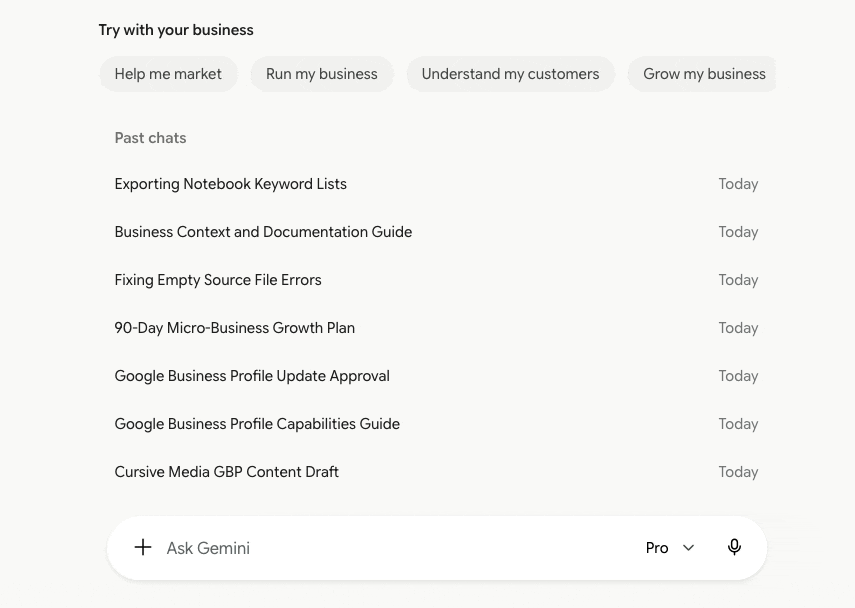Click Today next to Exporting Notebook Keyword Lists

(738, 184)
